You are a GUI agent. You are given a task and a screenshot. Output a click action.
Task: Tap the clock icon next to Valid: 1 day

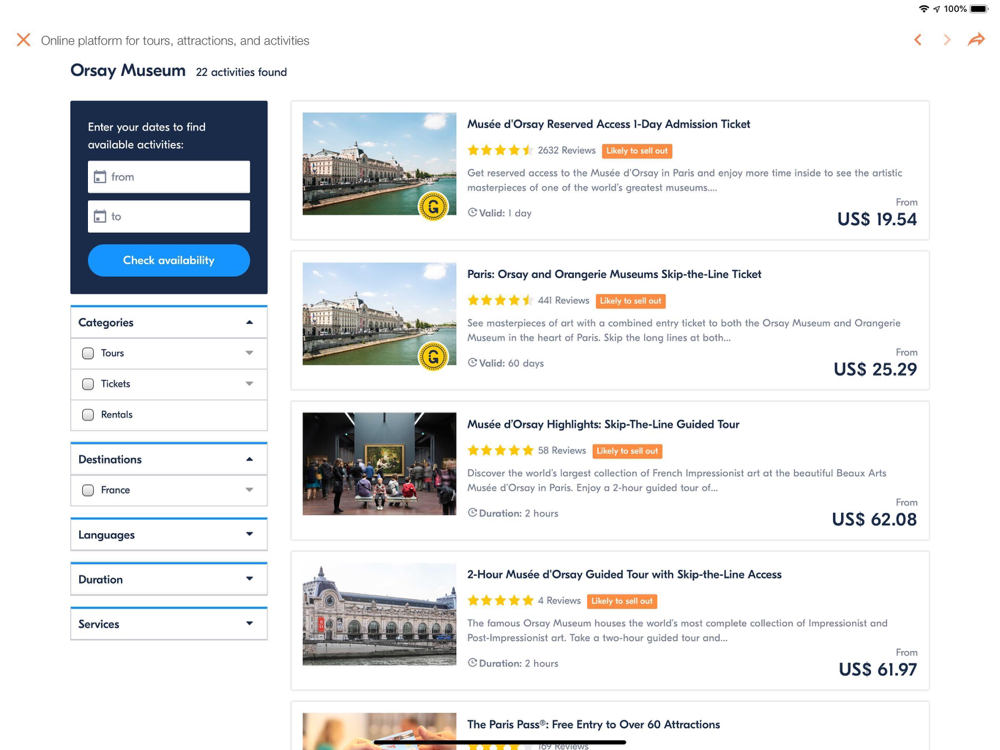pos(472,212)
